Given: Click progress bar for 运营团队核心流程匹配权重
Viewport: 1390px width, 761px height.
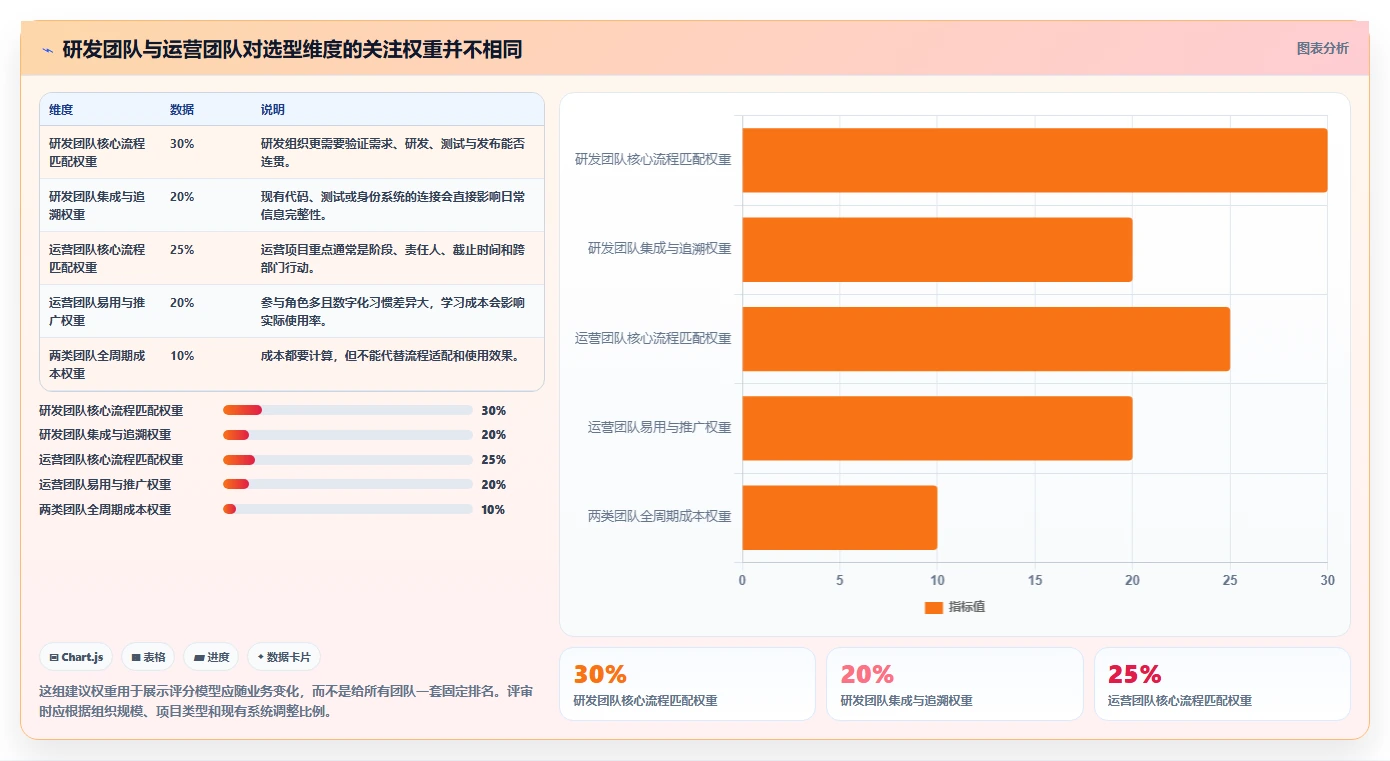Looking at the screenshot, I should 348,460.
